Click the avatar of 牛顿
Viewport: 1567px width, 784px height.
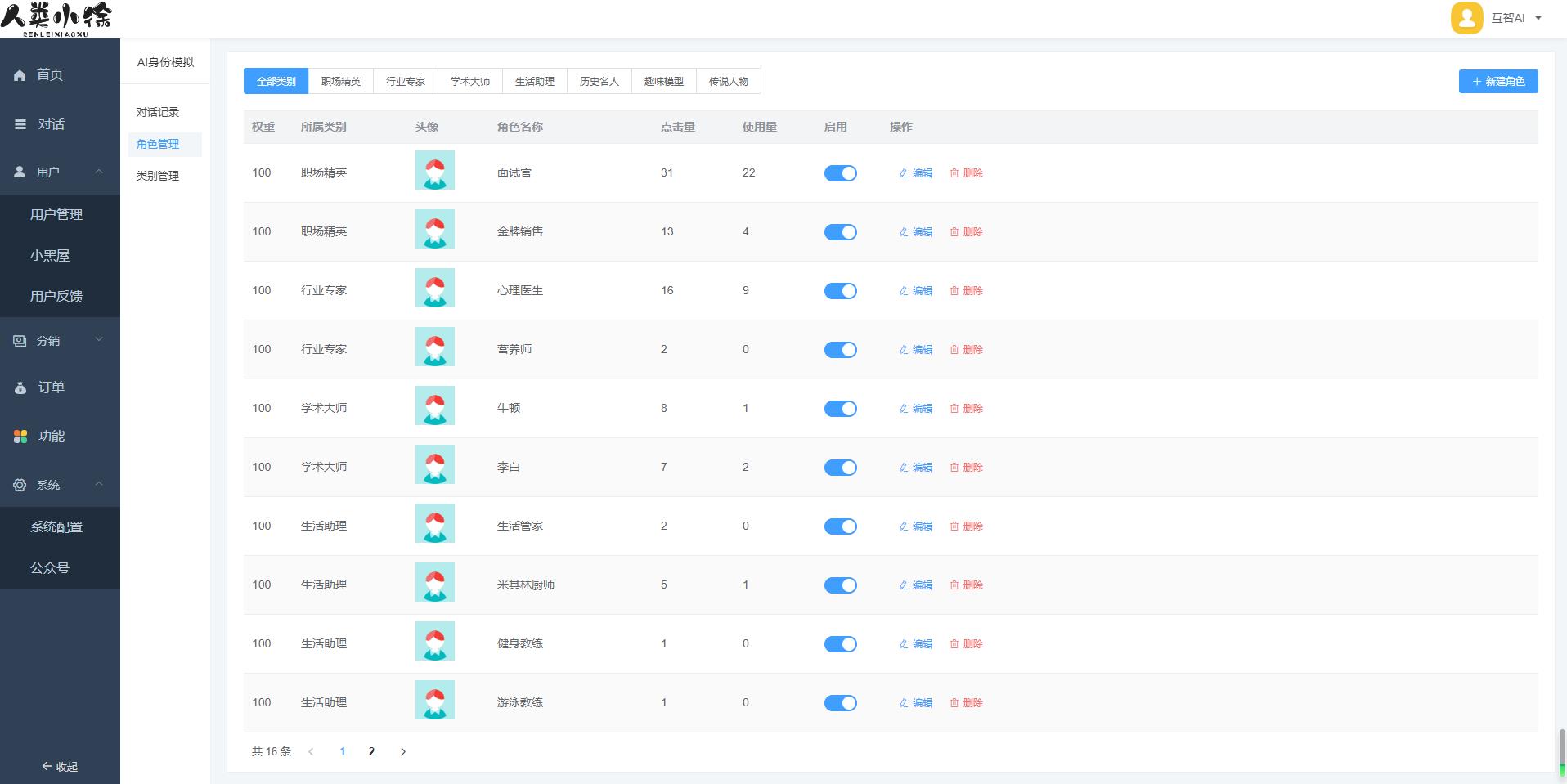[435, 405]
